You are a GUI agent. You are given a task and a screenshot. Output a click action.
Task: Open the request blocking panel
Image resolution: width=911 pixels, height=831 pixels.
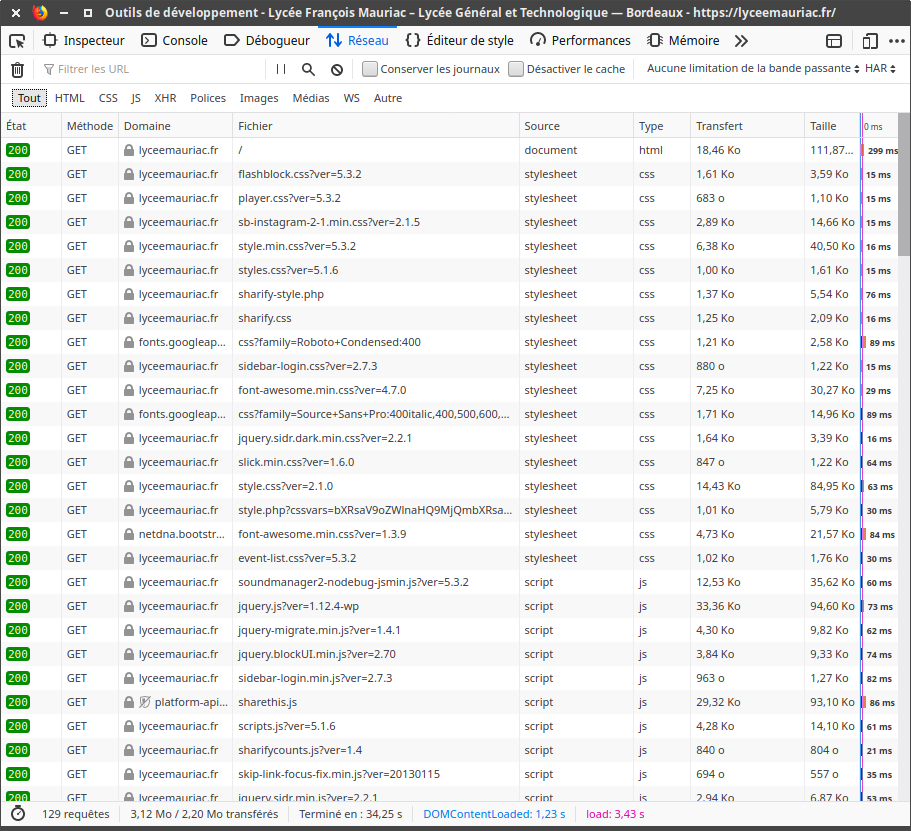337,70
